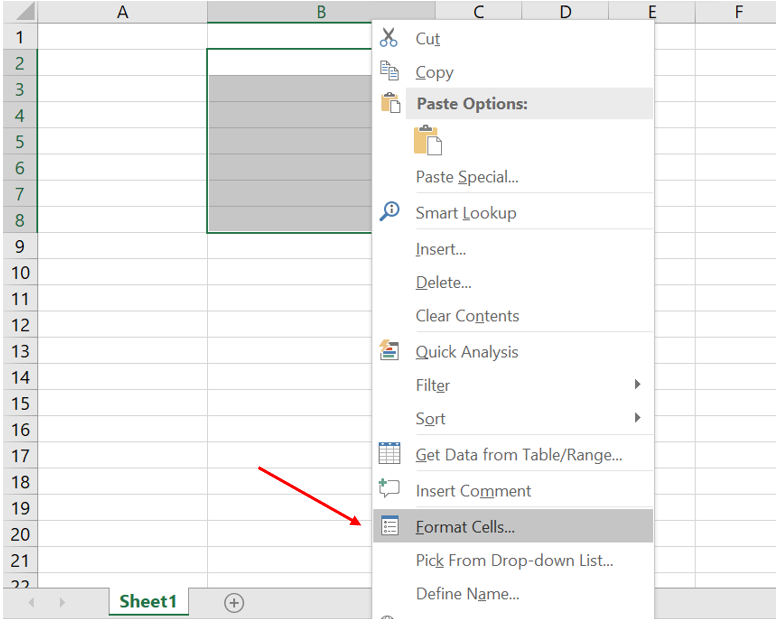Click the Smart Lookup magnifier icon
The image size is (783, 619).
click(390, 212)
